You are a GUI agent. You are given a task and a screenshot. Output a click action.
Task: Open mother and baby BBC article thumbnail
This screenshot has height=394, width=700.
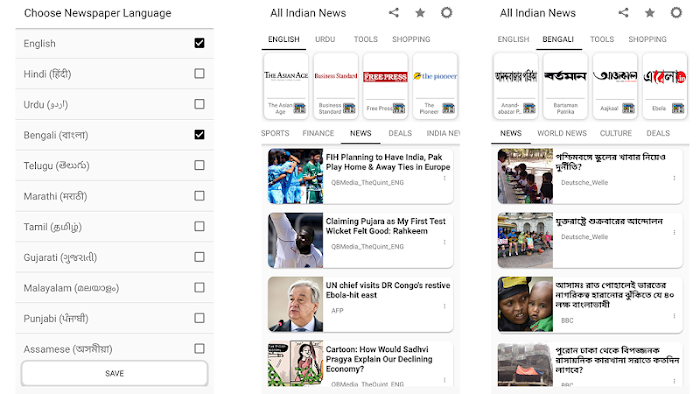point(525,304)
